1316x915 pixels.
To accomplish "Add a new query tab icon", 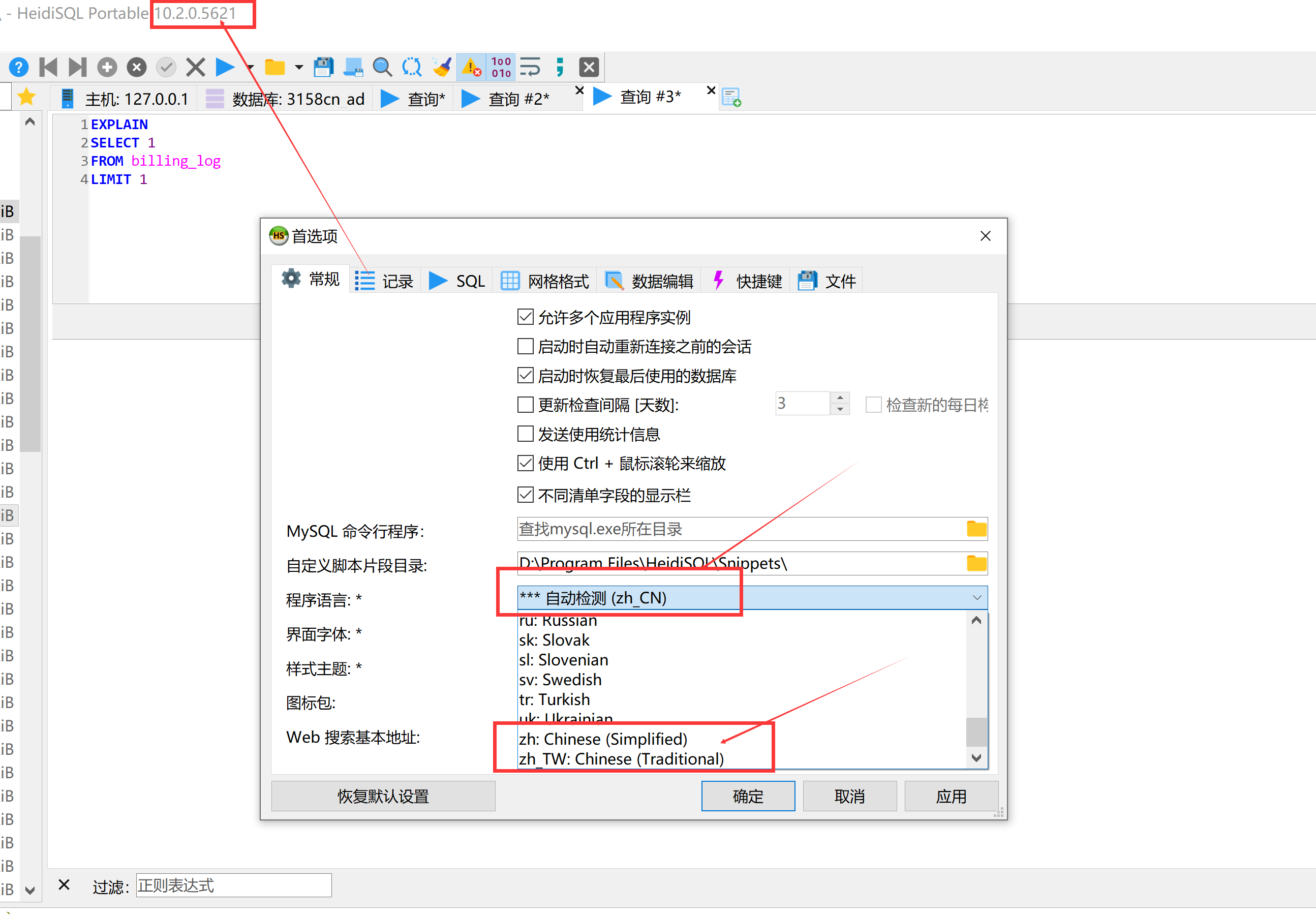I will 732,98.
